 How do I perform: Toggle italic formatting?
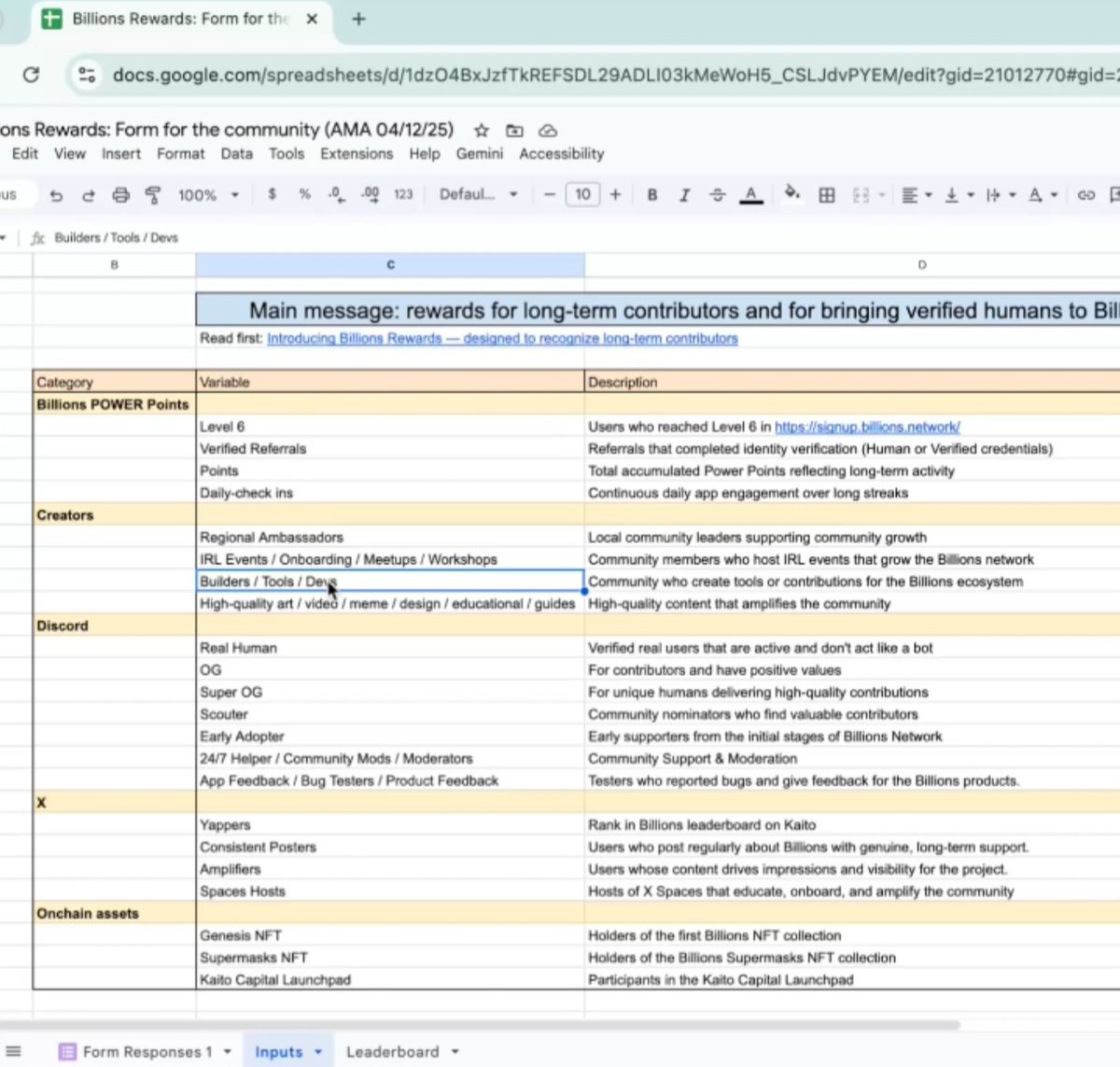pyautogui.click(x=684, y=194)
